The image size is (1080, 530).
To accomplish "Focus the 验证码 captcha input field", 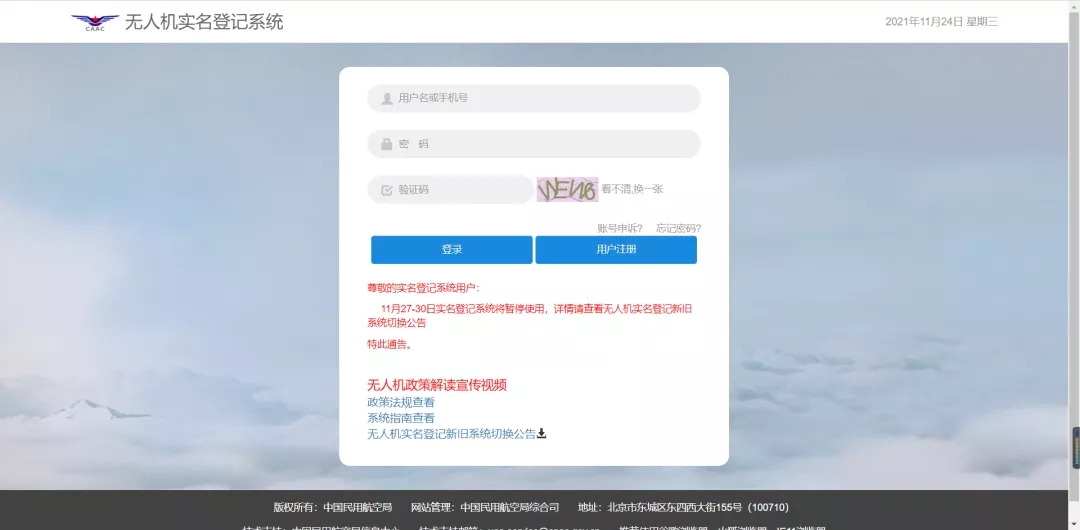I will 460,189.
